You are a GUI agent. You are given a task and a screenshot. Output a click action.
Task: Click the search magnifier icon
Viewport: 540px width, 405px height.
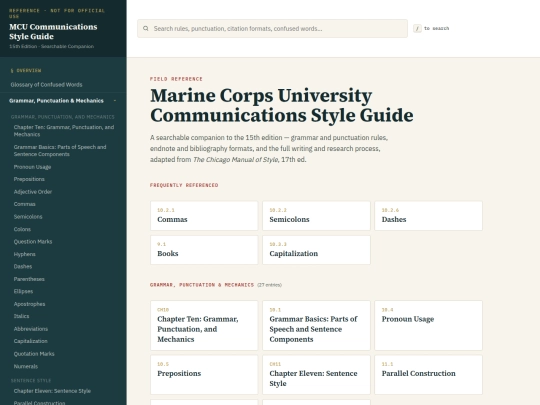click(146, 29)
